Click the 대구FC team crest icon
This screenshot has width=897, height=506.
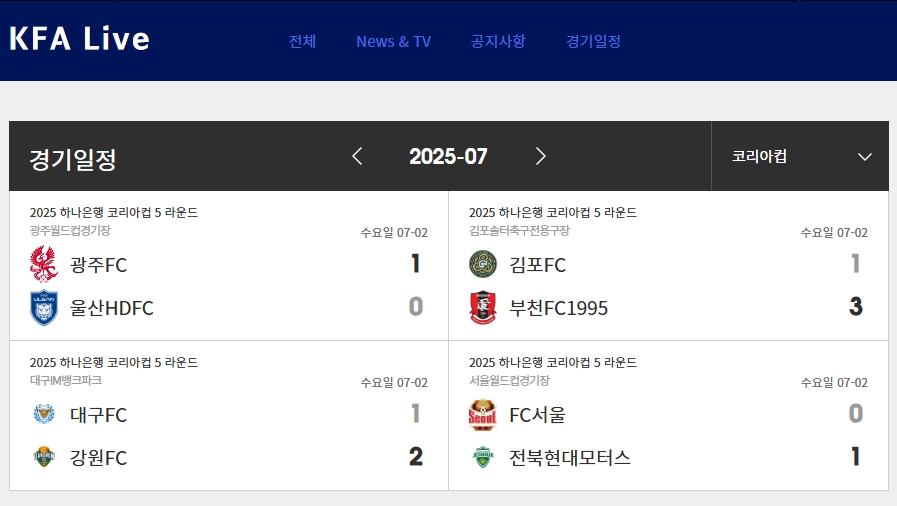click(x=44, y=414)
